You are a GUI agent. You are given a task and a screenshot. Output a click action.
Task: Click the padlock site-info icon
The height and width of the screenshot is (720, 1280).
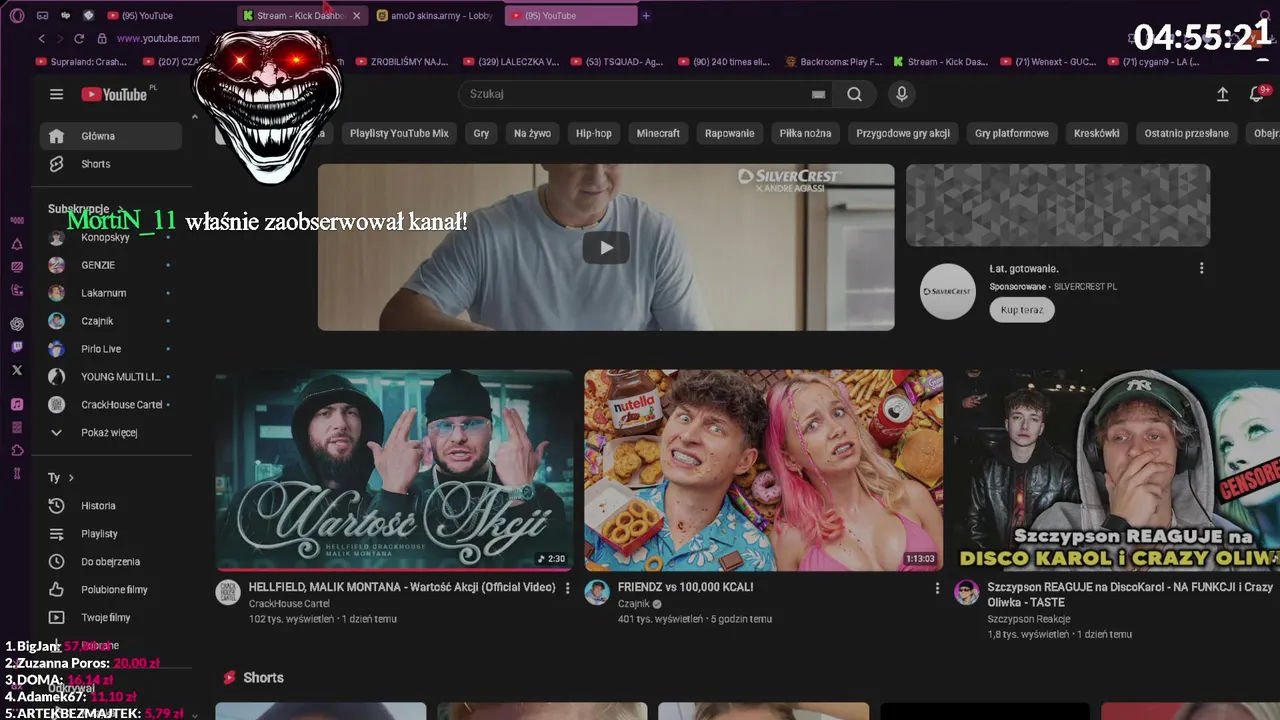point(101,38)
